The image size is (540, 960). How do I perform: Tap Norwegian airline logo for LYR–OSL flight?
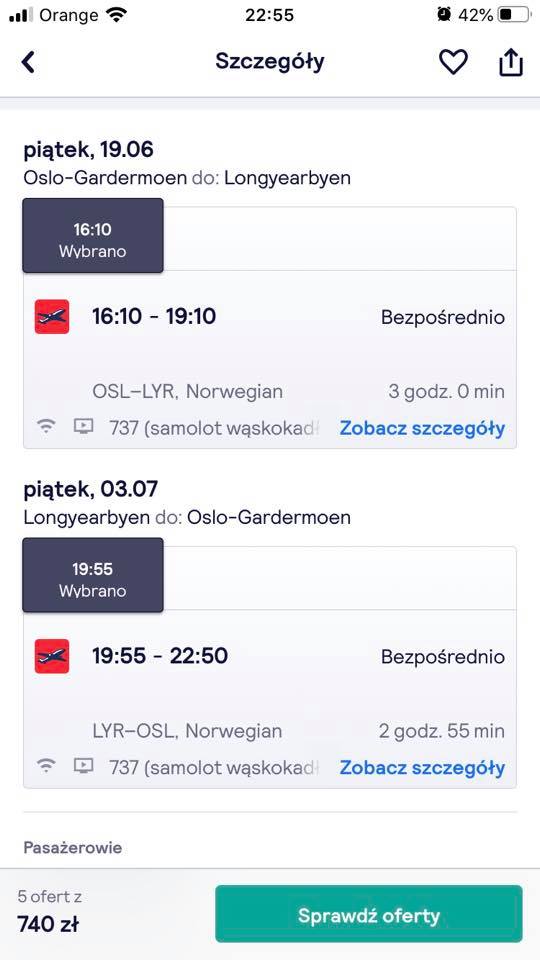tap(52, 656)
